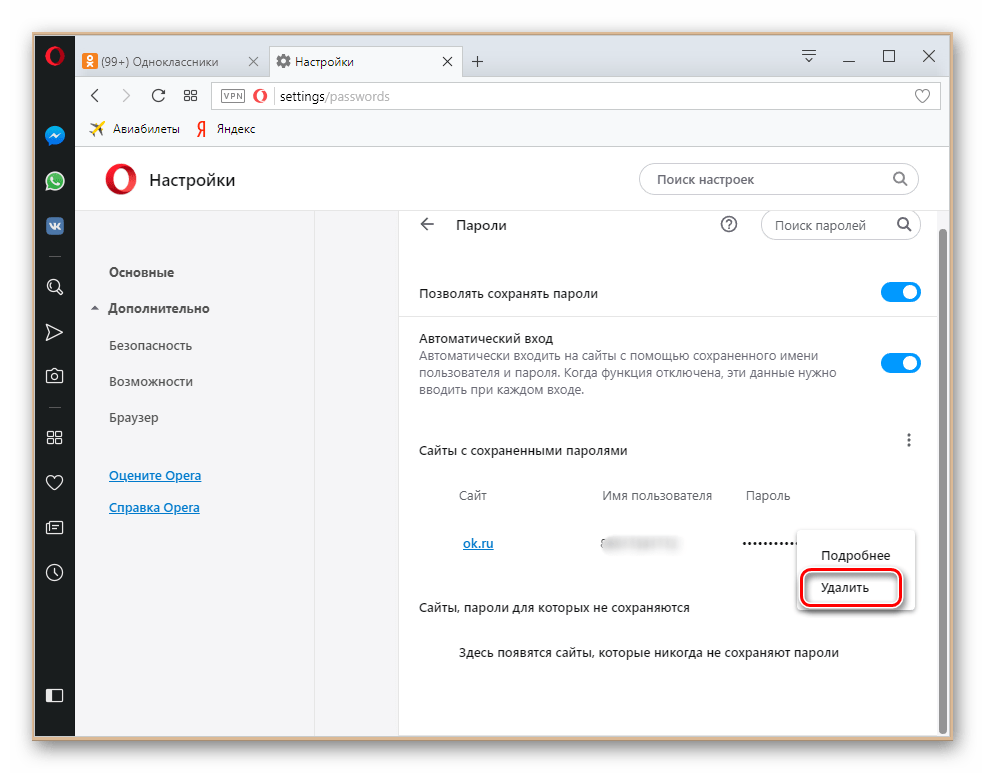Image resolution: width=985 pixels, height=773 pixels.
Task: Open WhatsApp from the sidebar
Action: pyautogui.click(x=54, y=181)
